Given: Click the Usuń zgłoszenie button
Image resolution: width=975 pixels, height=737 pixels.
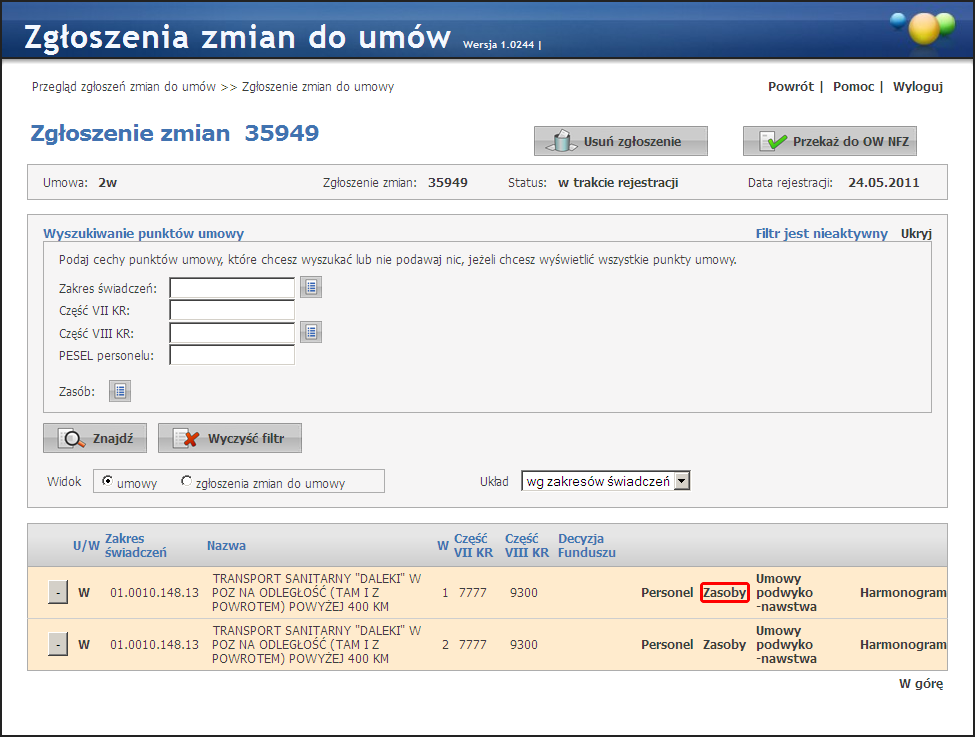Looking at the screenshot, I should point(620,142).
